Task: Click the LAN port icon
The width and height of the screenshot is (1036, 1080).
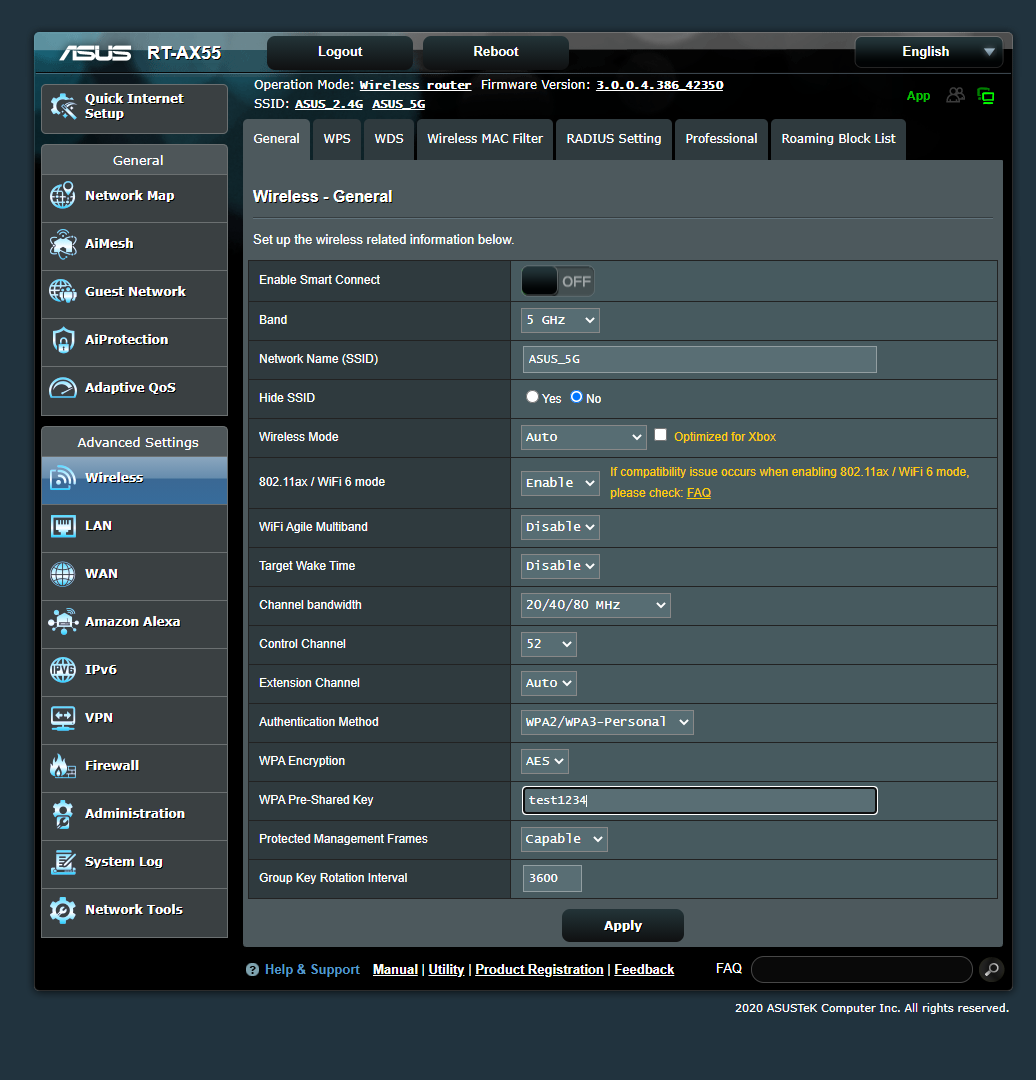Action: point(63,526)
